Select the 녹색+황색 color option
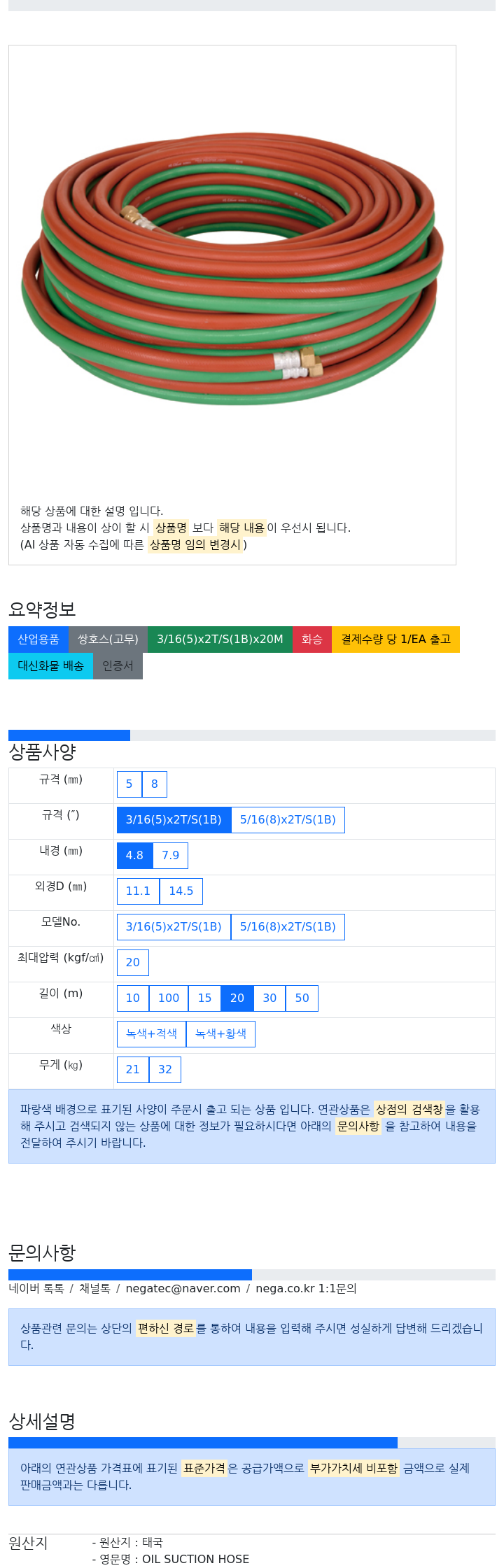This screenshot has width=504, height=1568. pos(220,1034)
